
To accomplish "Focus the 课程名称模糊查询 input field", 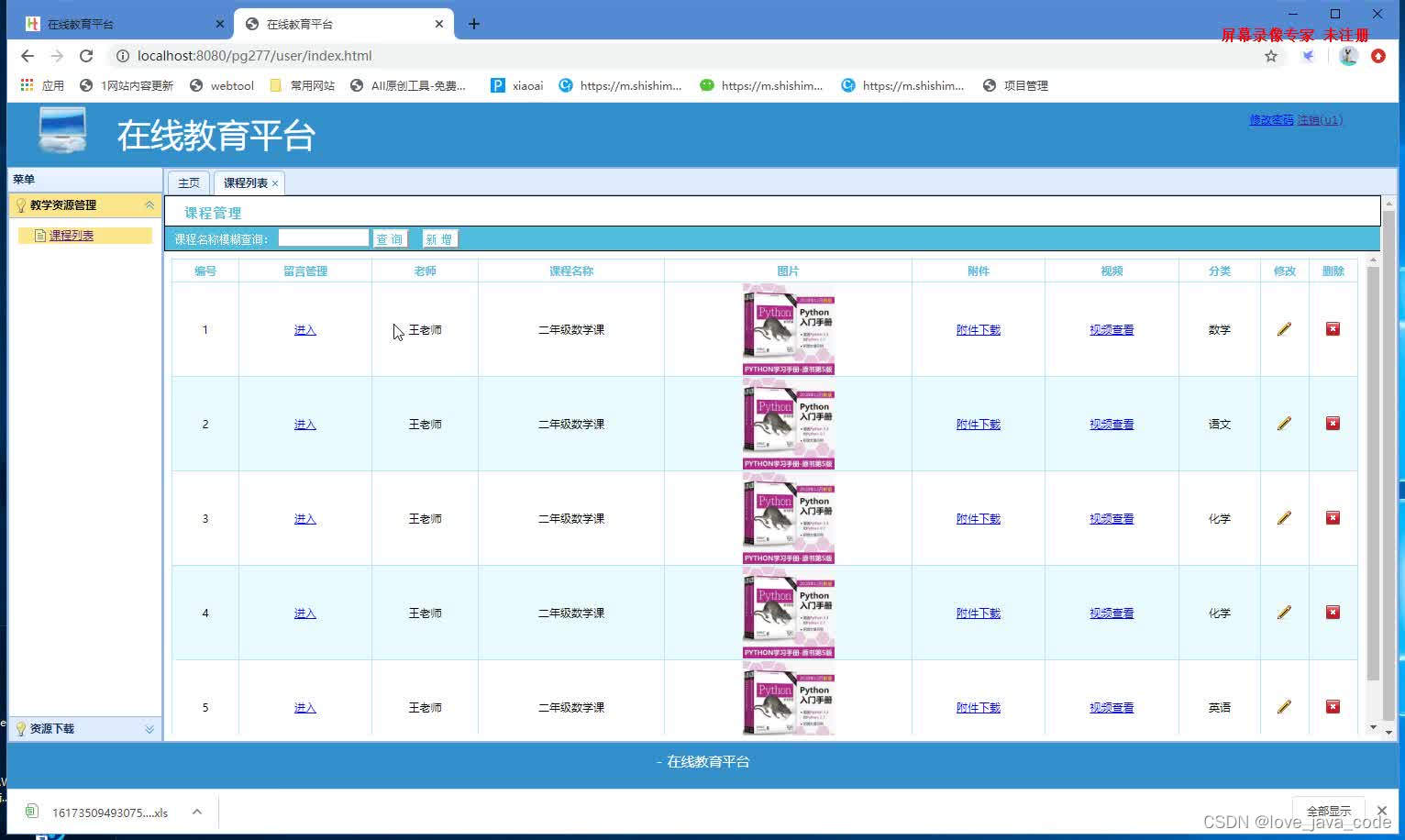I will pos(324,238).
